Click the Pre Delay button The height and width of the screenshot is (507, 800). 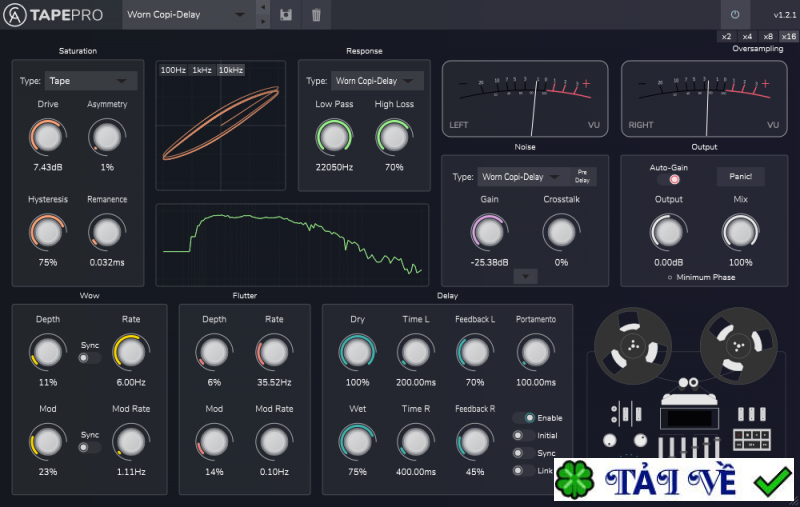[582, 177]
